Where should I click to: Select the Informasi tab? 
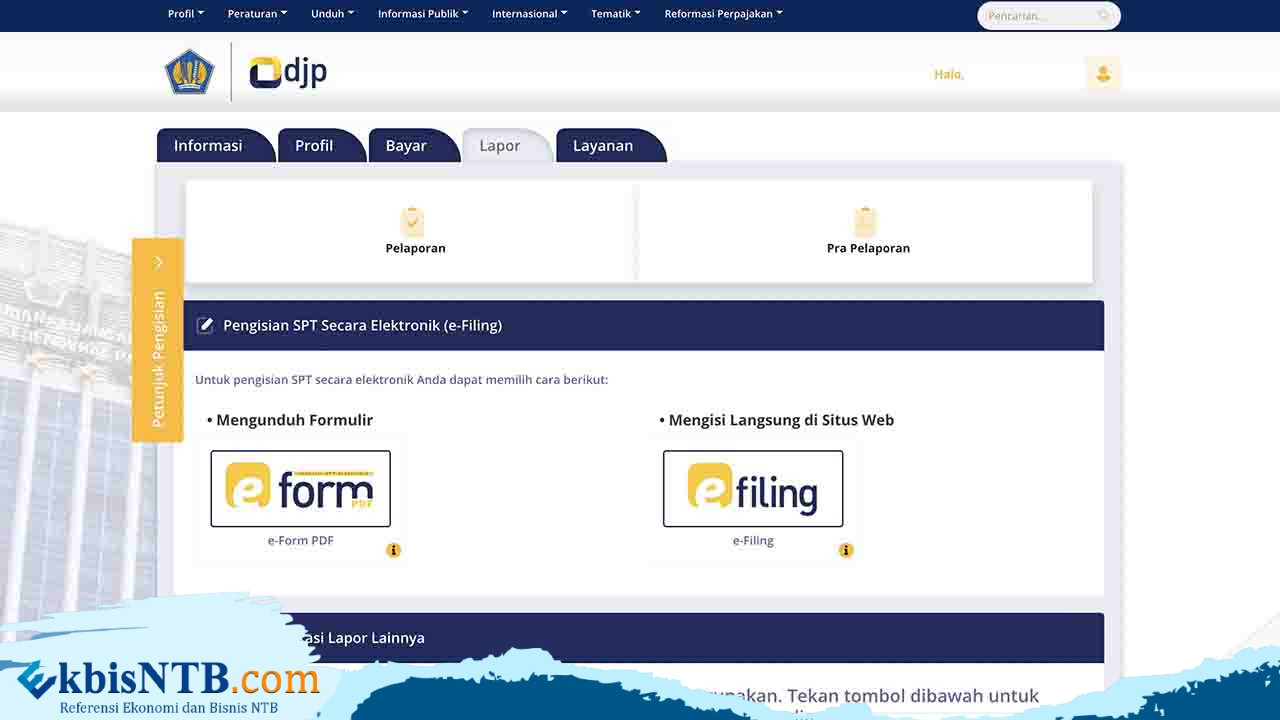tap(208, 146)
